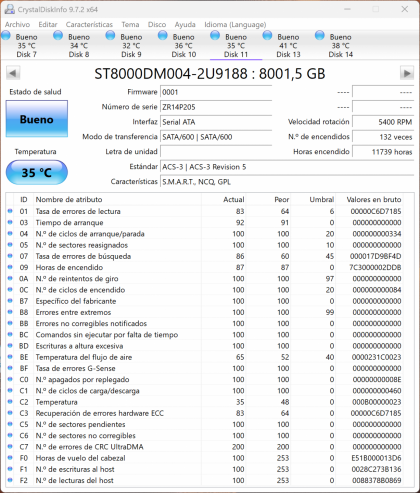
Task: Go to previous disk arrow
Action: (x=13, y=73)
